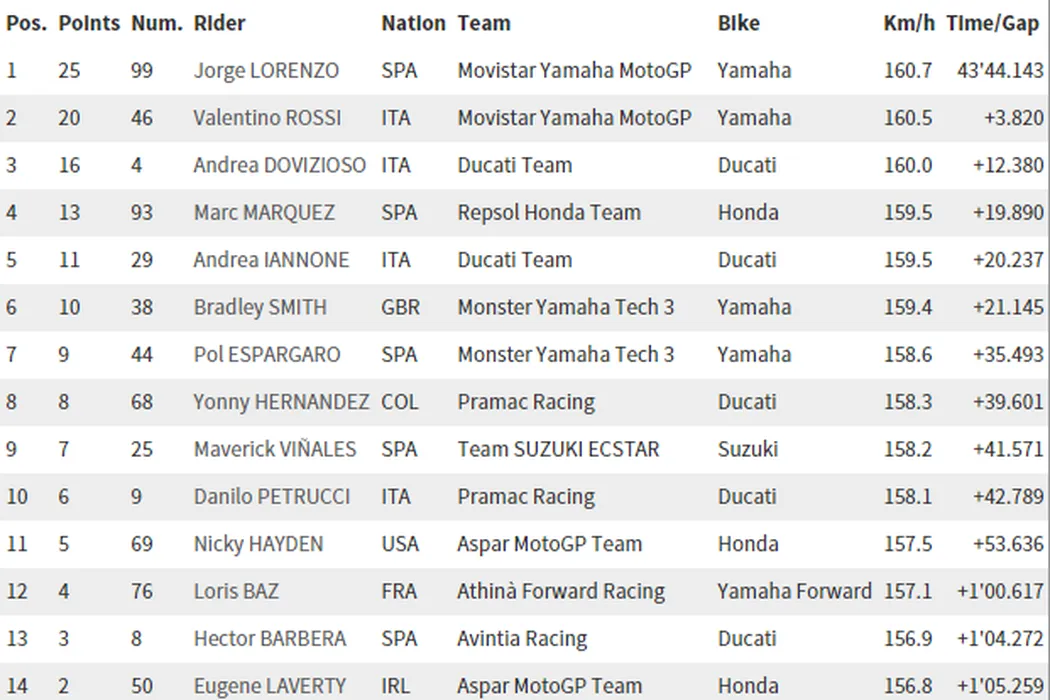Open rider Valentino ROSSI
Image resolution: width=1050 pixels, height=700 pixels.
click(267, 118)
